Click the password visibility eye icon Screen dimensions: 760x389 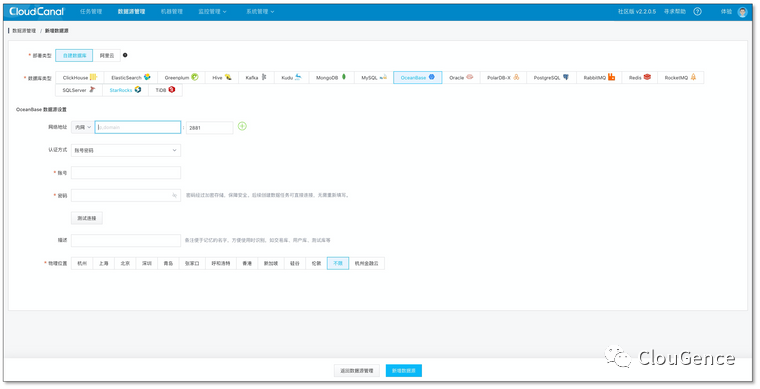pyautogui.click(x=174, y=196)
